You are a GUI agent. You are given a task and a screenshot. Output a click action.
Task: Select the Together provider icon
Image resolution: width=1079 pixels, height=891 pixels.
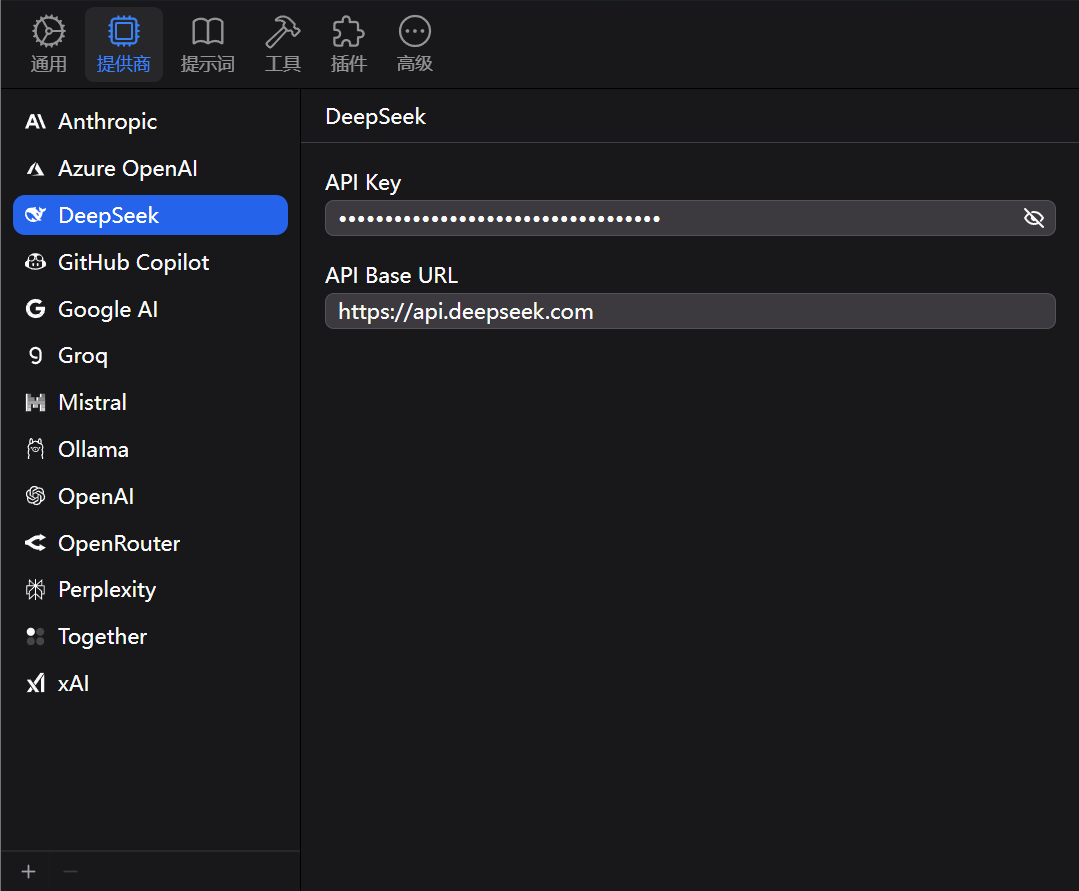[35, 636]
